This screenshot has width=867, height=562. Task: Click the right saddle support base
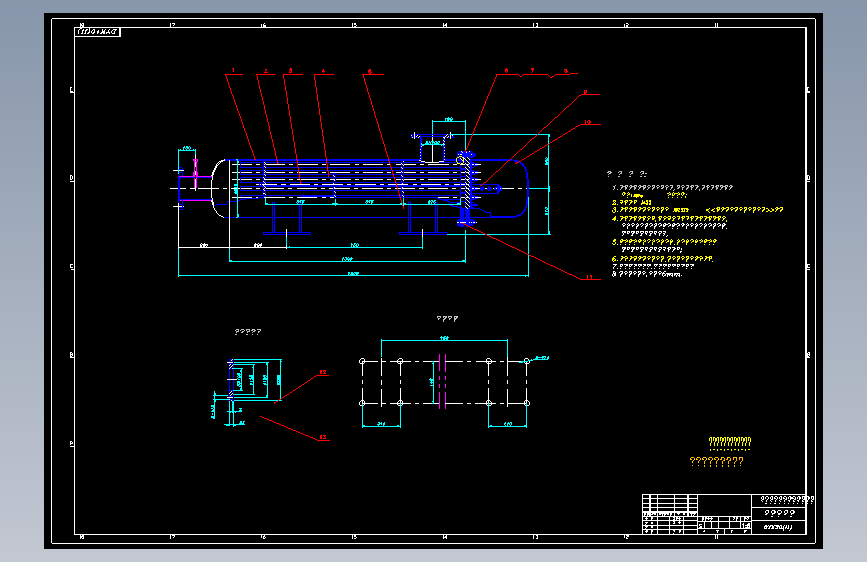422,233
